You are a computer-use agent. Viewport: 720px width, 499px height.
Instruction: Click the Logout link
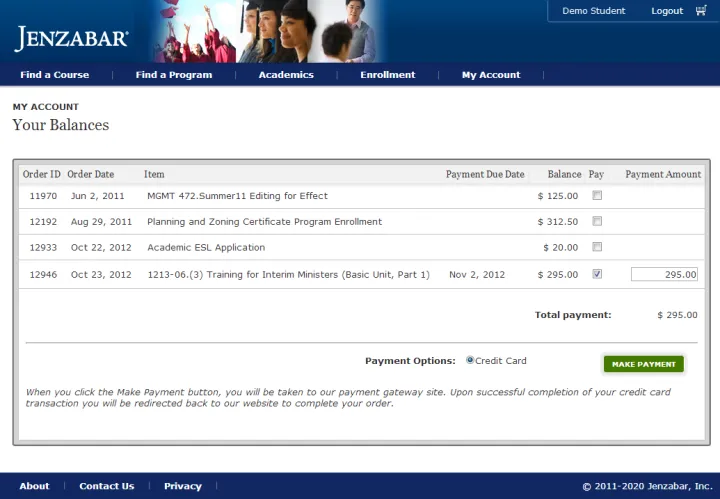pos(667,11)
